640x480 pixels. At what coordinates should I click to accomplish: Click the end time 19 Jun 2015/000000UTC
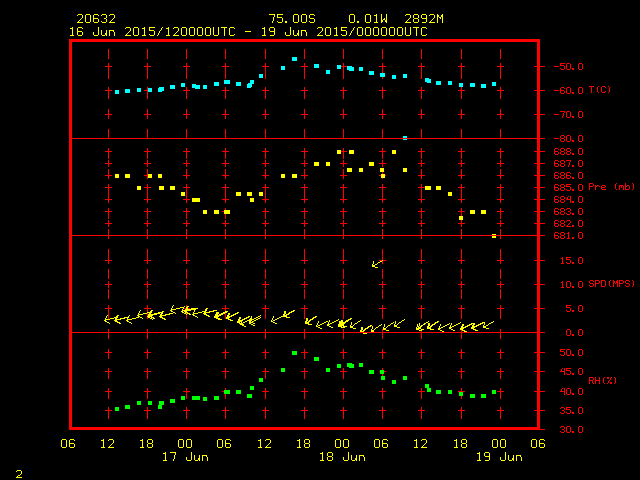(344, 32)
